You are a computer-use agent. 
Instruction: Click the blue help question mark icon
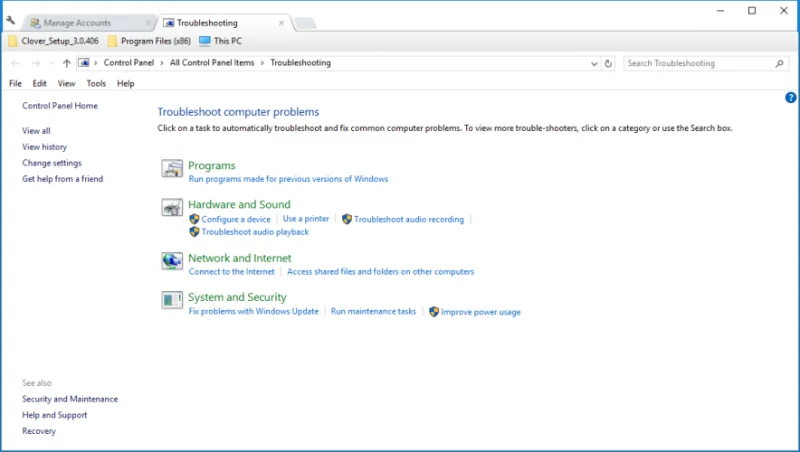[790, 97]
